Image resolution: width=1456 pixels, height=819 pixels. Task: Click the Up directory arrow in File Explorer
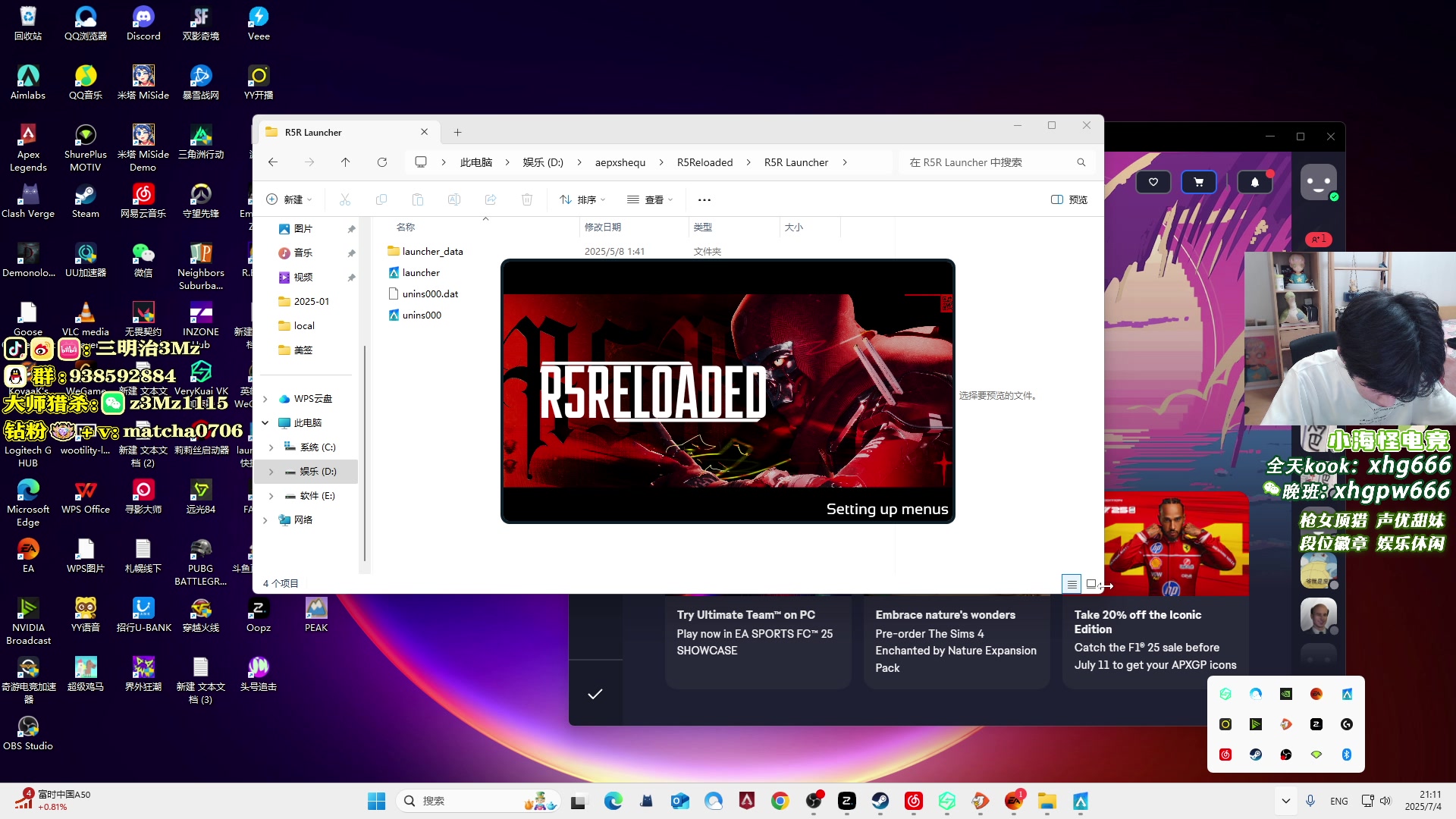click(346, 162)
